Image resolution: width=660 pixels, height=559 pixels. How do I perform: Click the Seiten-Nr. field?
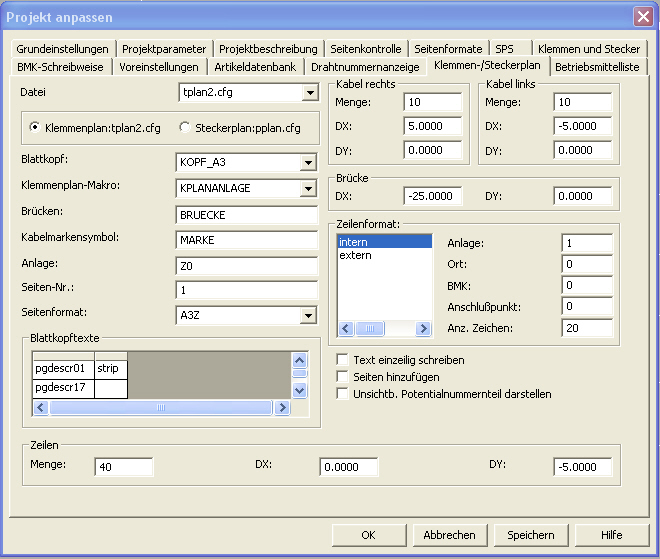[x=247, y=290]
